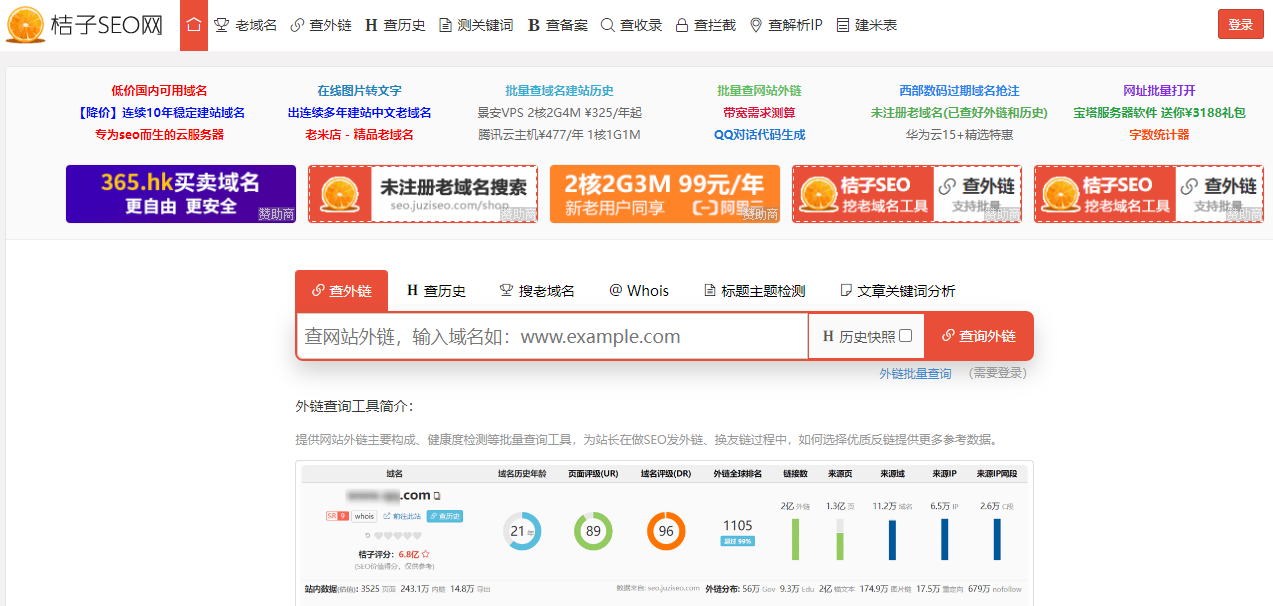1273x606 pixels.
Task: Click the domain input field showing www.example.com
Action: 550,336
